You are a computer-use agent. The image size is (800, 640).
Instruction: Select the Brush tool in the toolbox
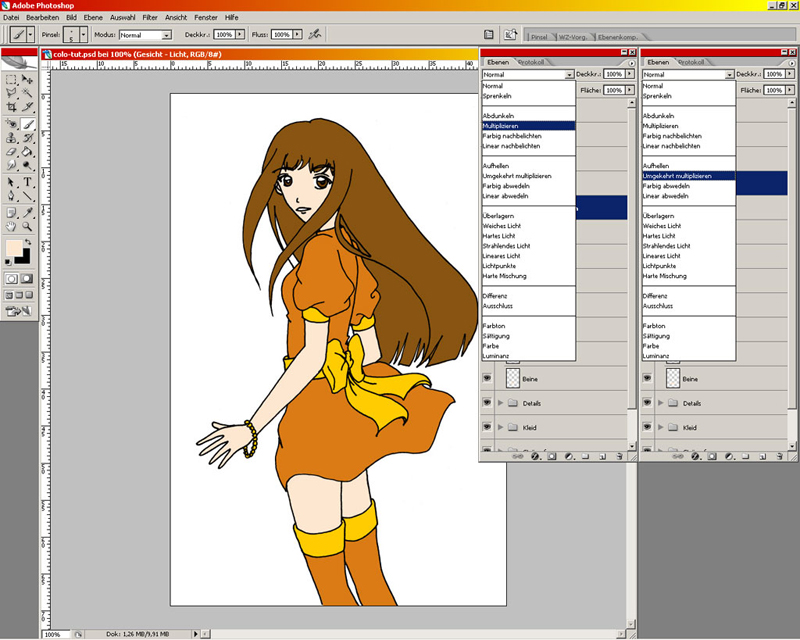(x=28, y=124)
